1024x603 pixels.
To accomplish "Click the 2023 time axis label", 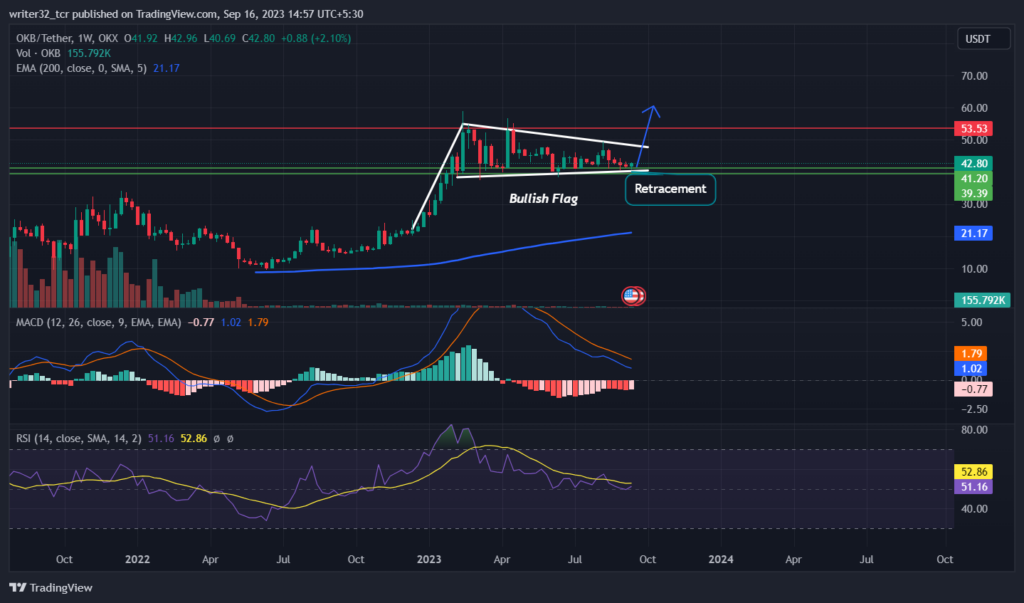I will [x=429, y=559].
